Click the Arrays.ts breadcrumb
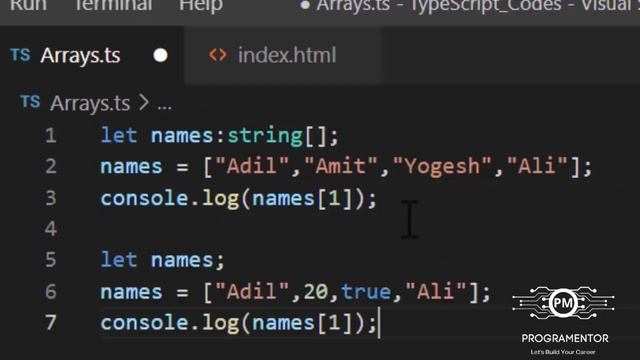Screen dimensions: 640x360 [90, 103]
